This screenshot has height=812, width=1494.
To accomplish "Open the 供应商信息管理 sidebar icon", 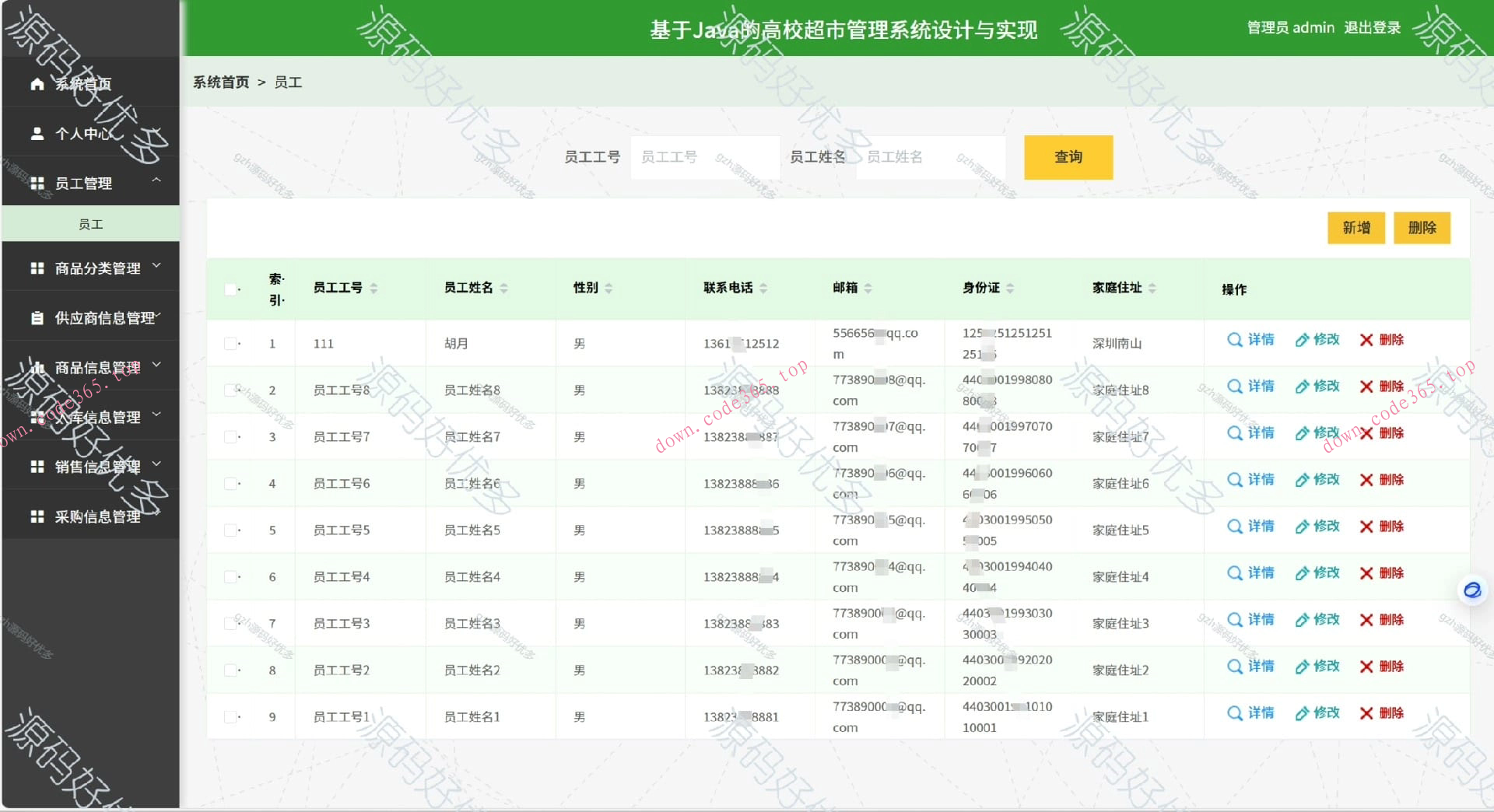I will 37,317.
